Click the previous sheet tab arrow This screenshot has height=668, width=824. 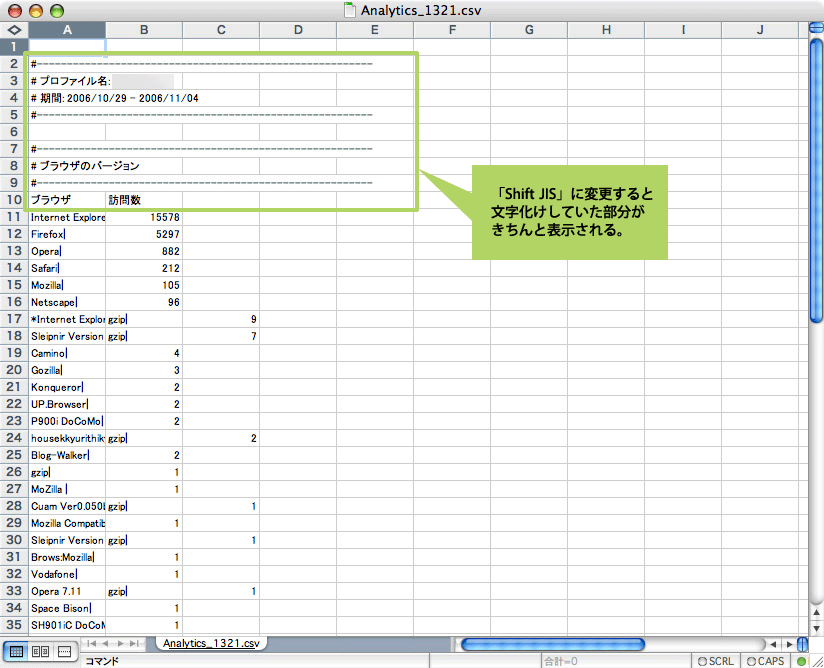click(108, 643)
